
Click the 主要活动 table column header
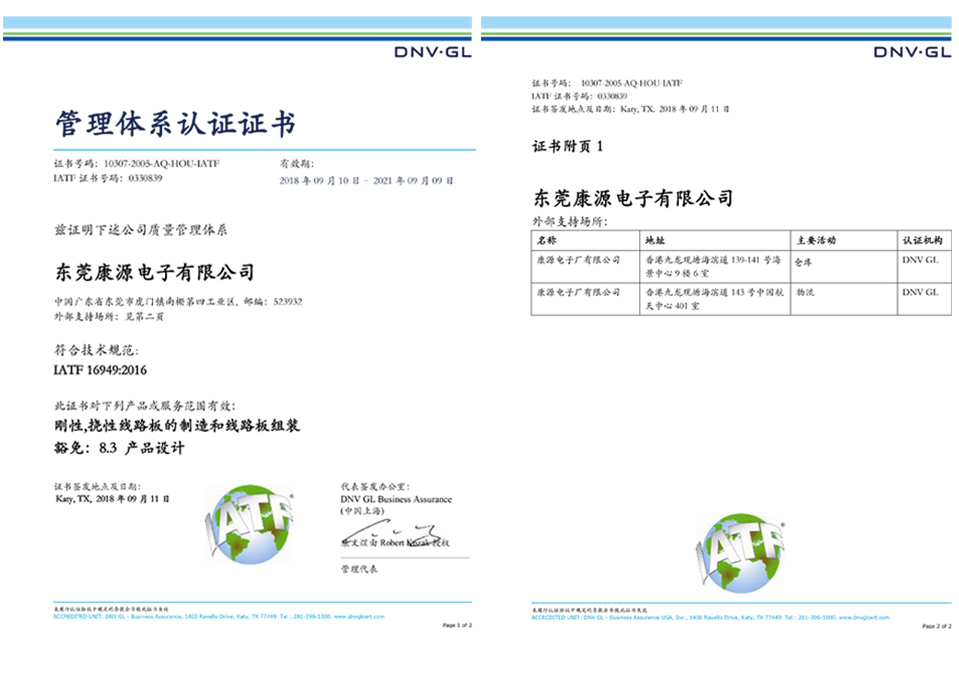815,241
